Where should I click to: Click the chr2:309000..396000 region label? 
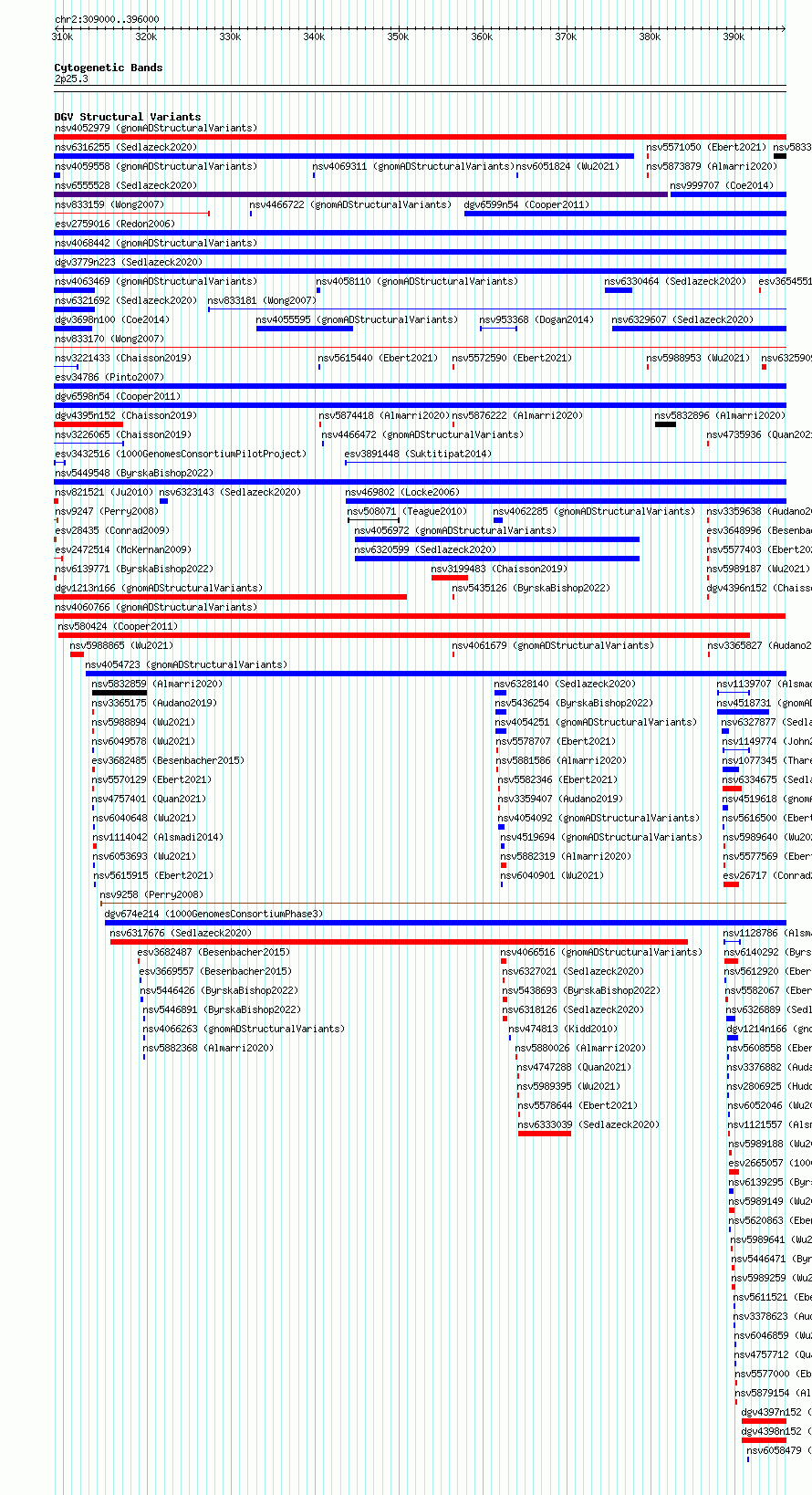[107, 19]
